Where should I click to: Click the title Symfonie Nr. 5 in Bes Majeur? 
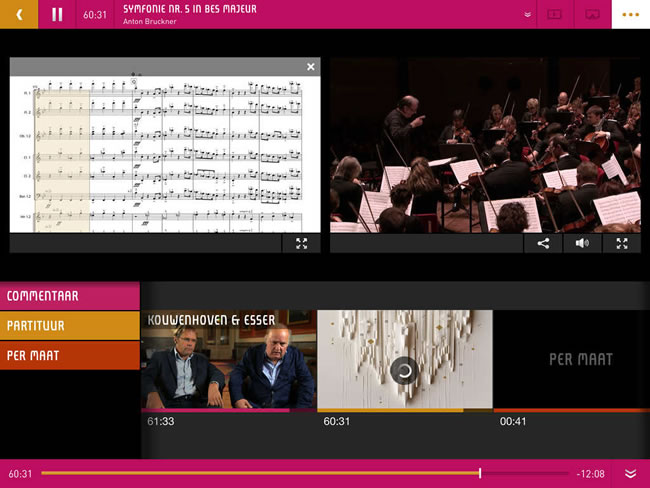coord(190,9)
